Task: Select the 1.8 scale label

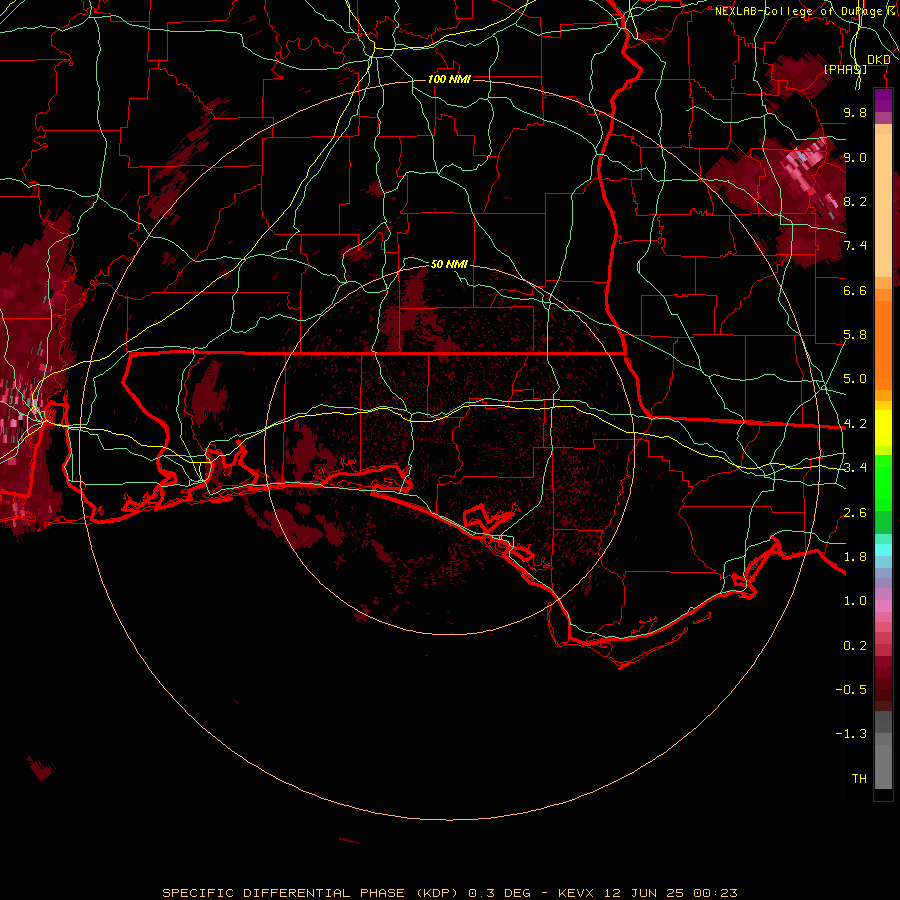Action: click(x=855, y=557)
